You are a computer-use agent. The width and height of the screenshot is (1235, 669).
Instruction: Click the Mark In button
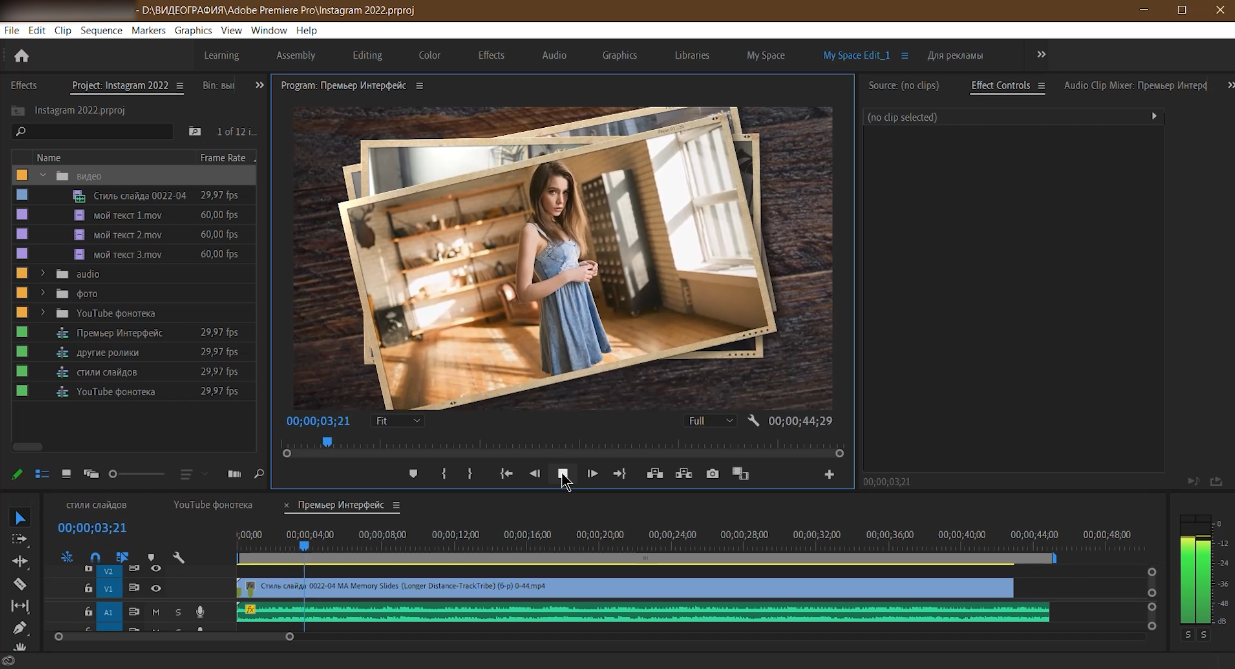(444, 474)
